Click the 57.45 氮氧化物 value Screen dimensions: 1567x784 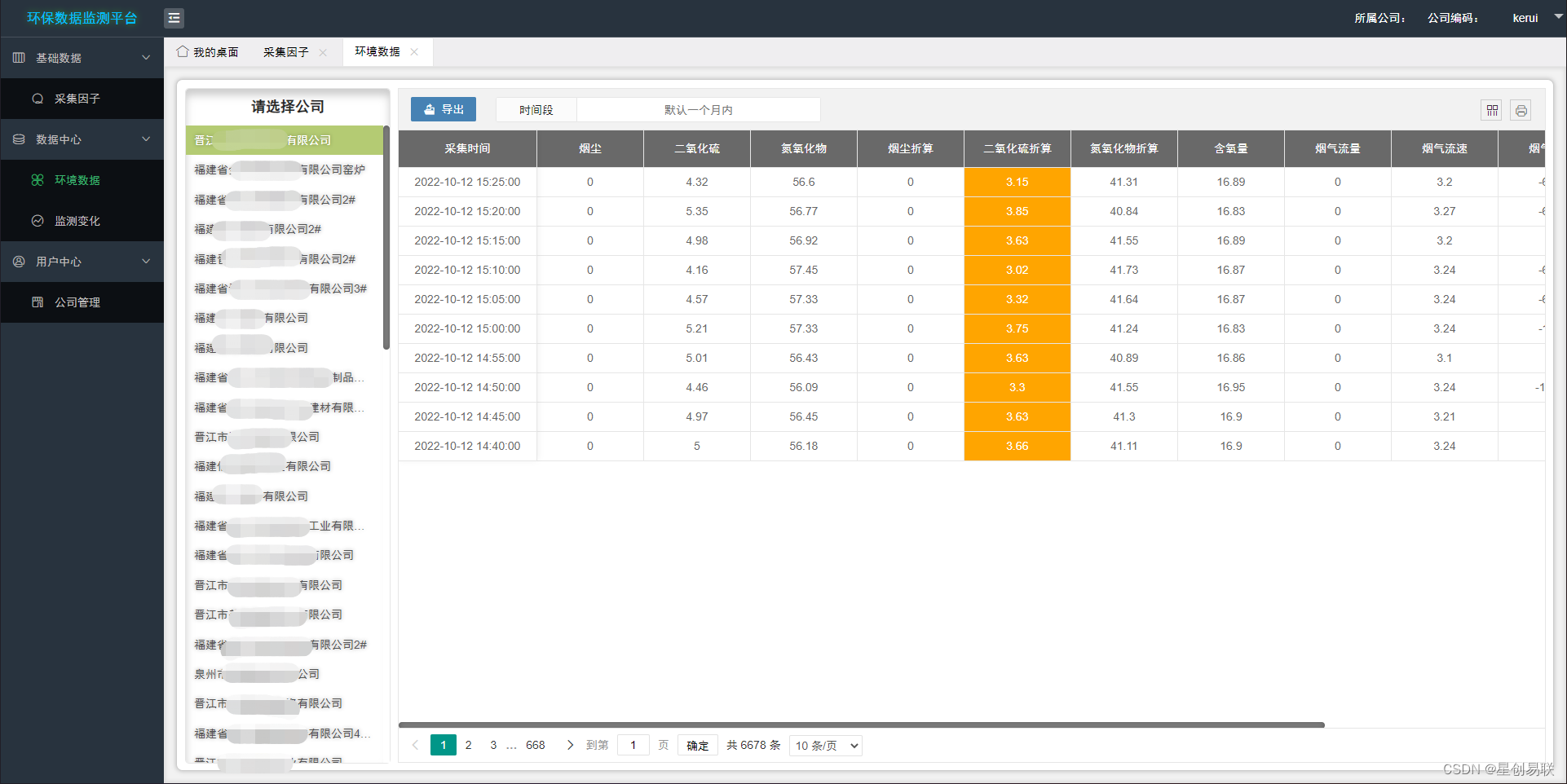(803, 270)
